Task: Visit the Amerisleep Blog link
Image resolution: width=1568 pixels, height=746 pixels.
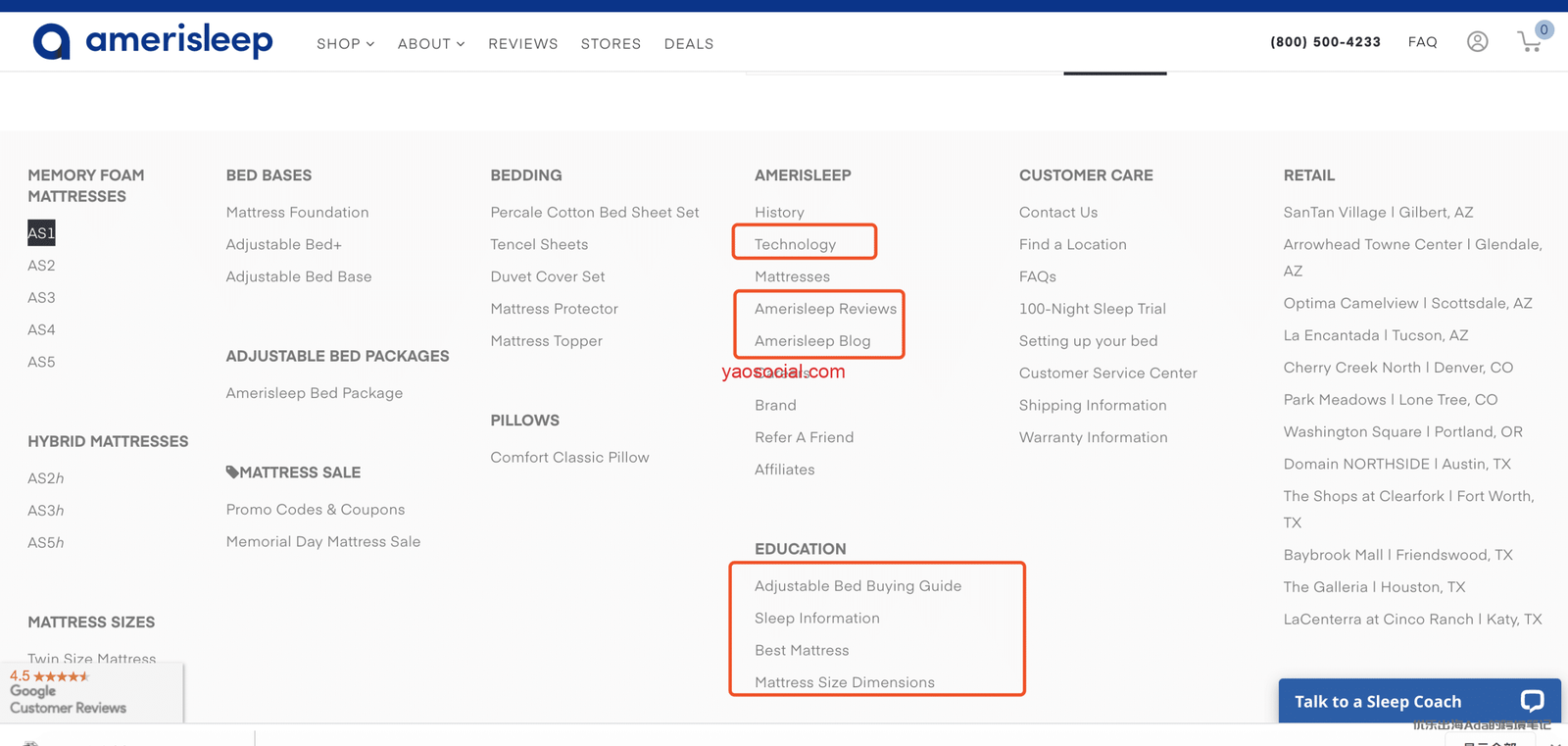Action: [x=811, y=341]
